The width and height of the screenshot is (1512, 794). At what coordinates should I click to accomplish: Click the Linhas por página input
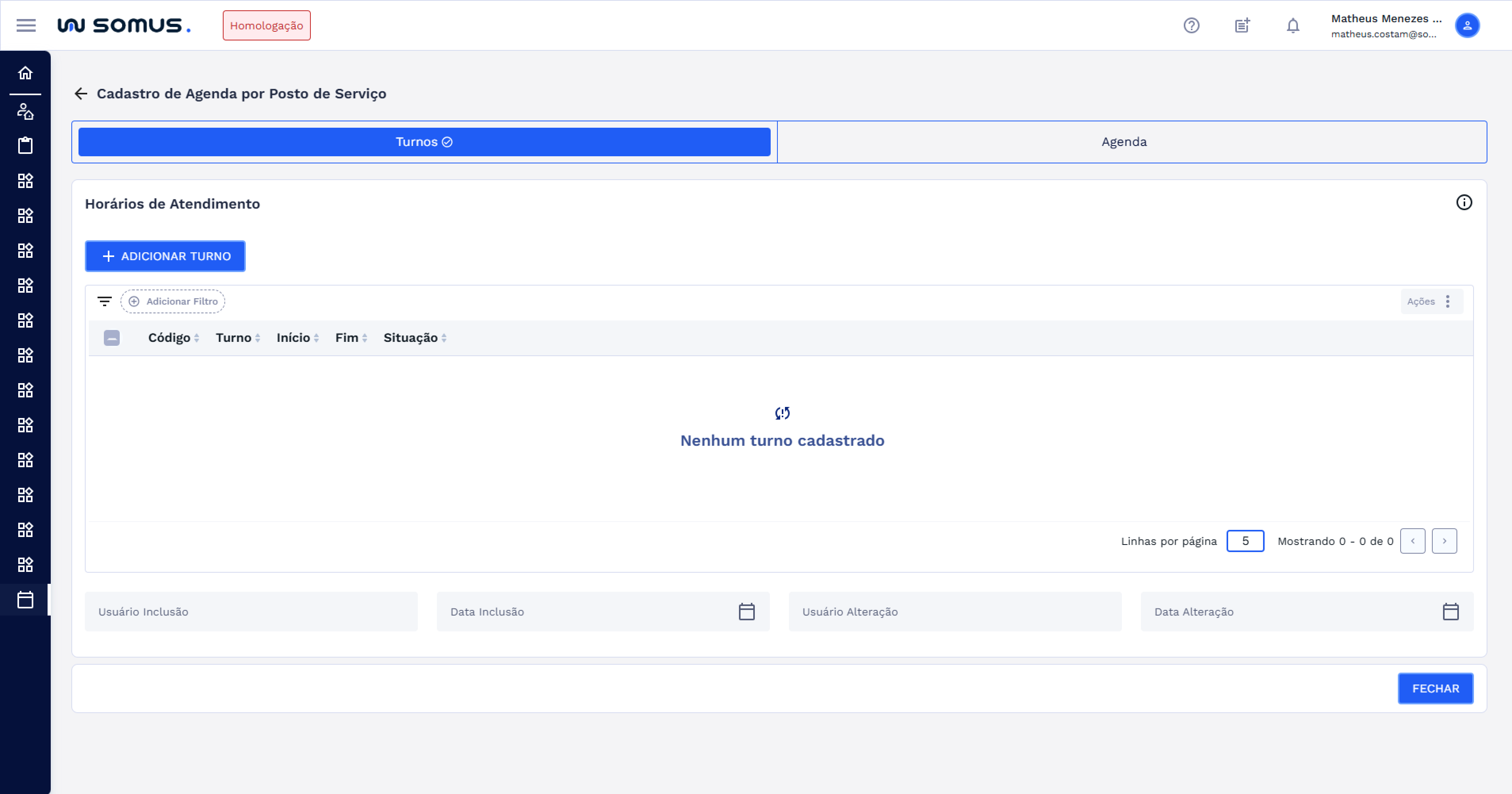click(x=1245, y=541)
